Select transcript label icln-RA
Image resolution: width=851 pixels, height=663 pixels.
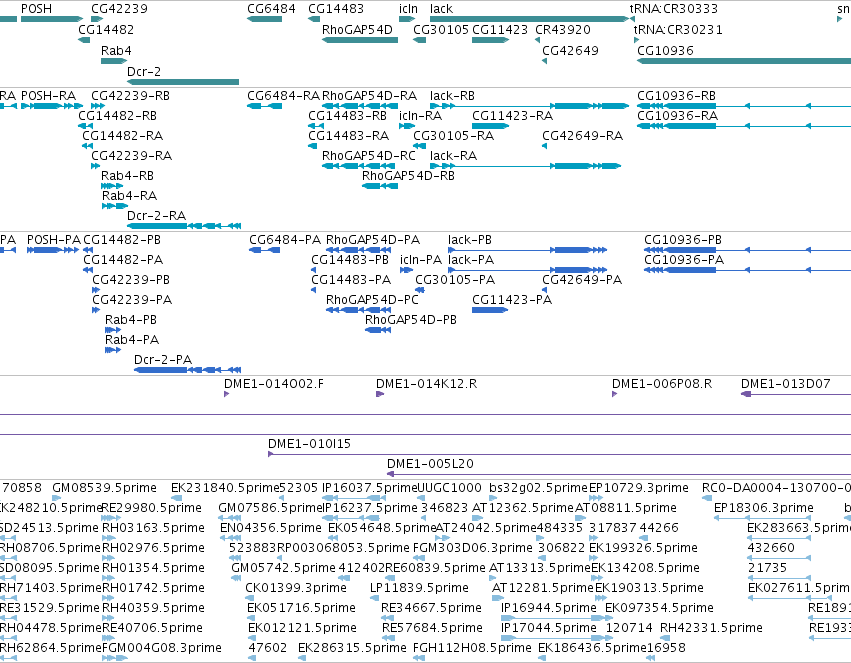[421, 116]
